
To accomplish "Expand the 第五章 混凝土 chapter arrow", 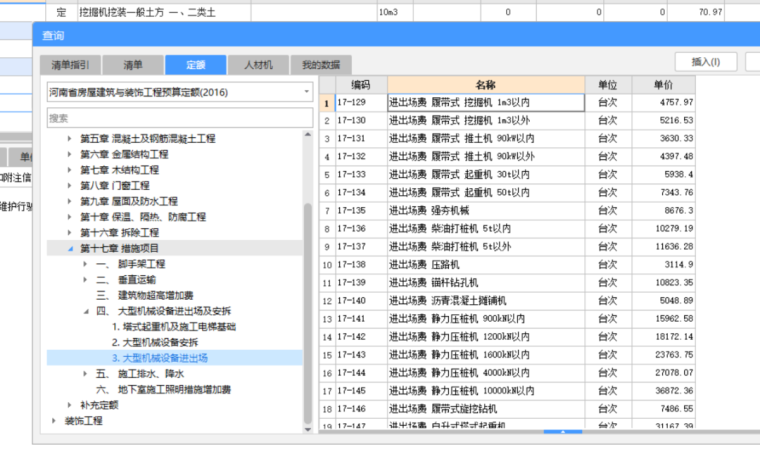I will tap(70, 139).
